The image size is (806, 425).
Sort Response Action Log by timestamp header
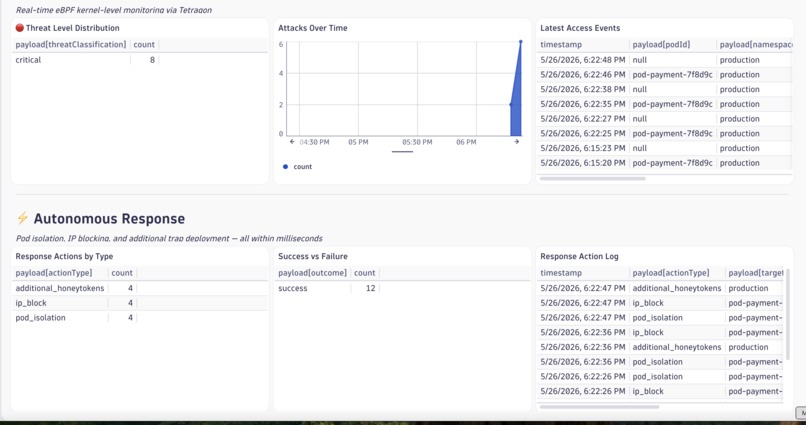click(561, 273)
